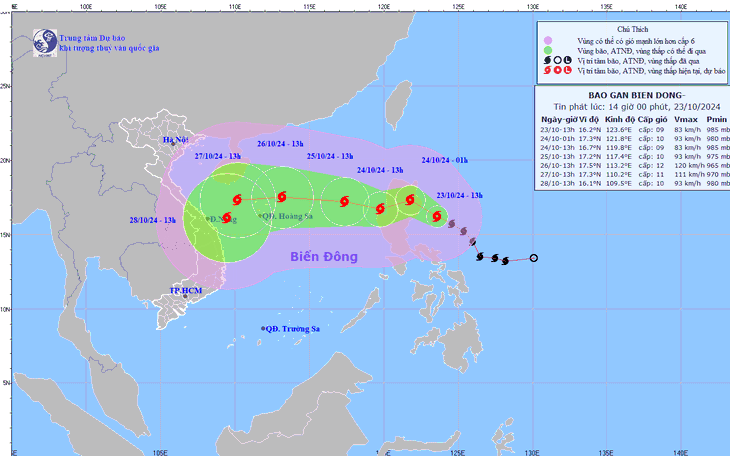The width and height of the screenshot is (730, 456).
Task: Click the 'Khí tượng thuỷ văn quốc gia' text
Action: pos(109,48)
